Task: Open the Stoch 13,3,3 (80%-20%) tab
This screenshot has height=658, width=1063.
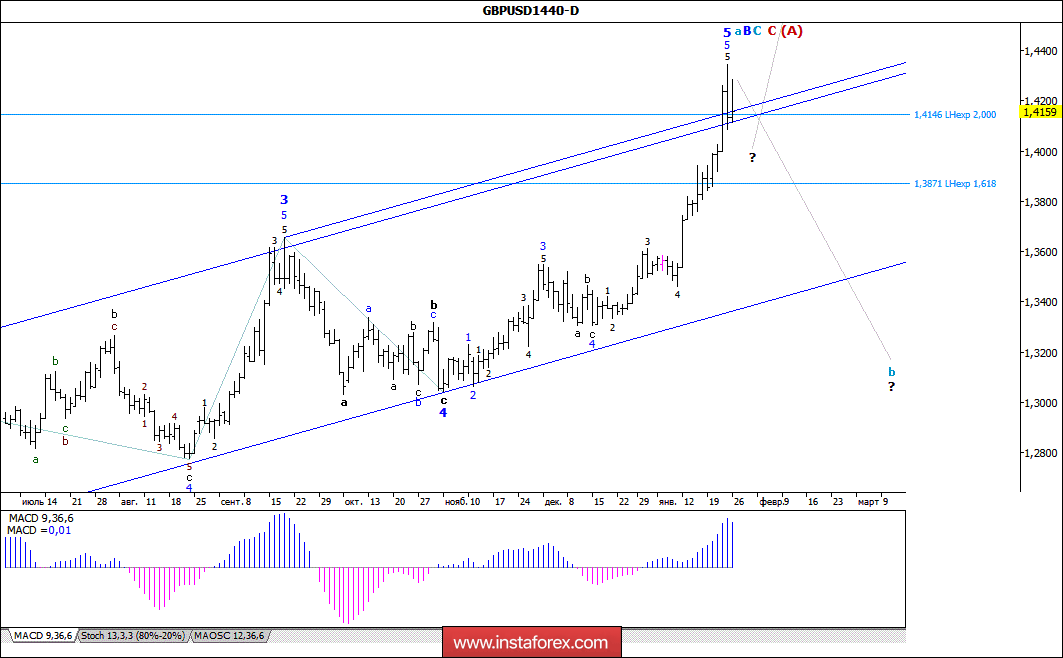Action: click(x=133, y=636)
